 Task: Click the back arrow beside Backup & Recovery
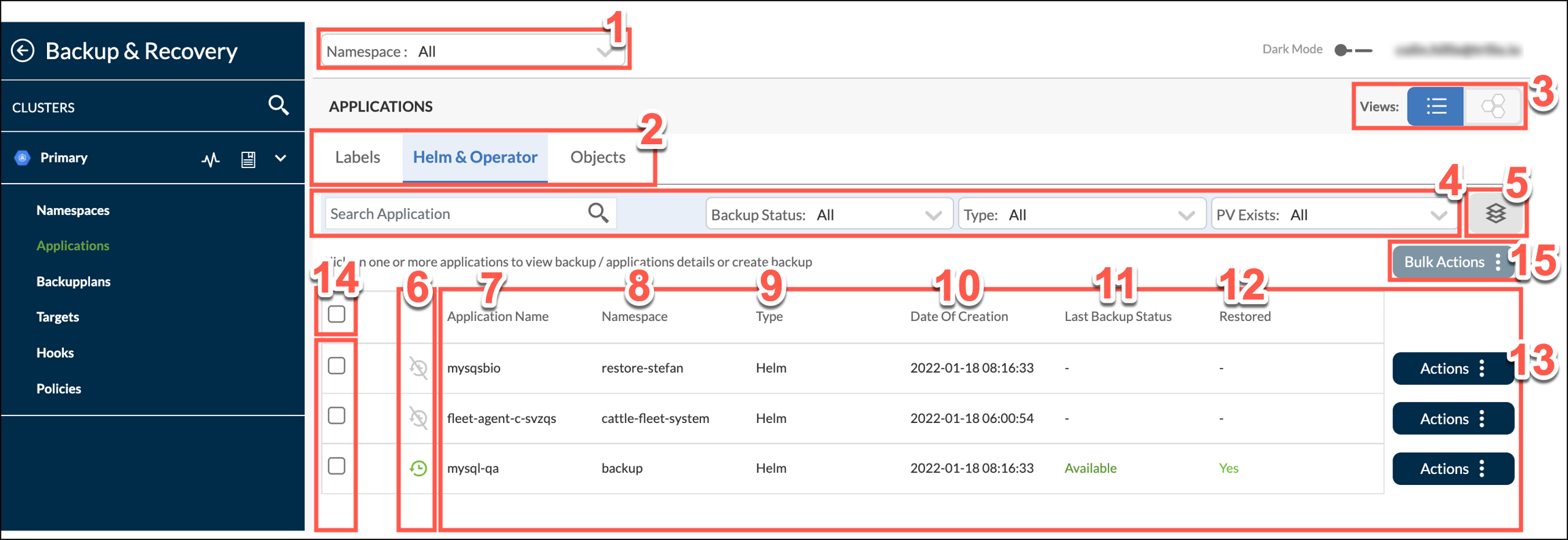(22, 51)
